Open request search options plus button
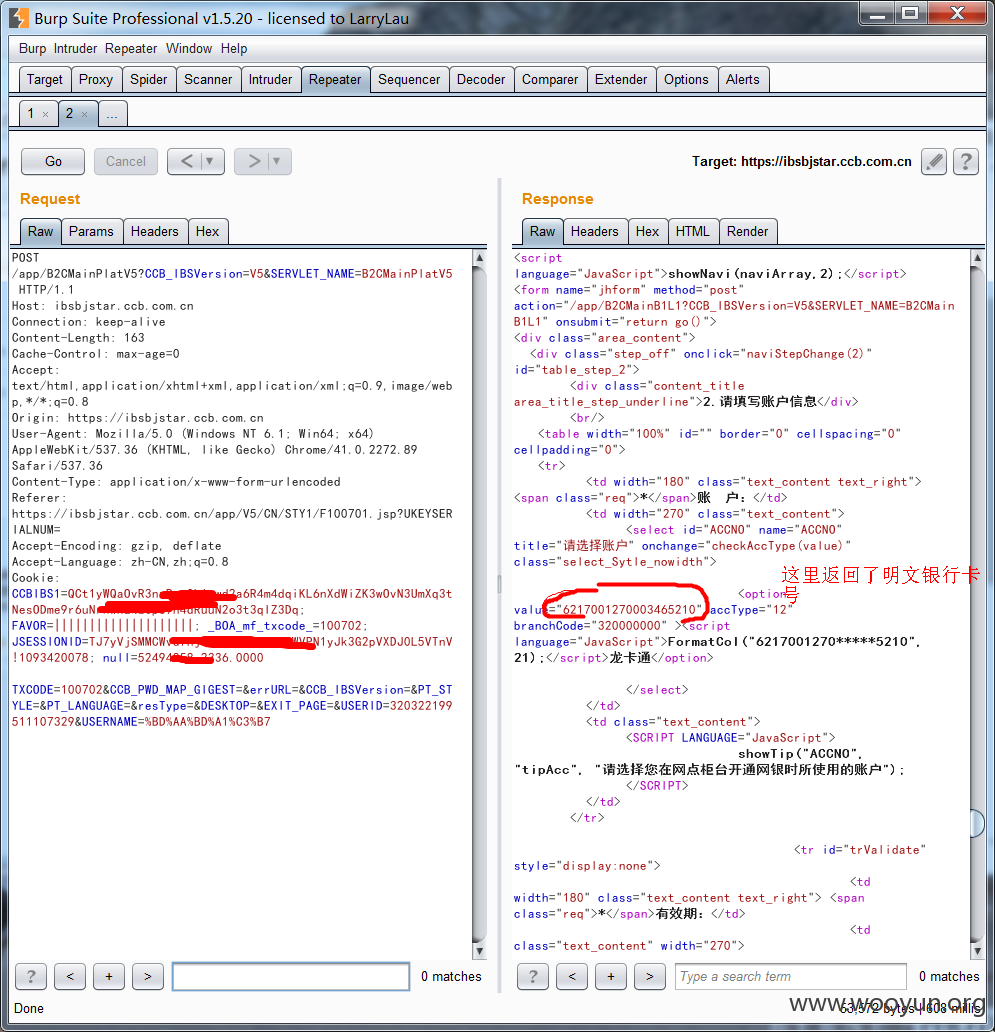Image resolution: width=995 pixels, height=1032 pixels. [x=109, y=977]
